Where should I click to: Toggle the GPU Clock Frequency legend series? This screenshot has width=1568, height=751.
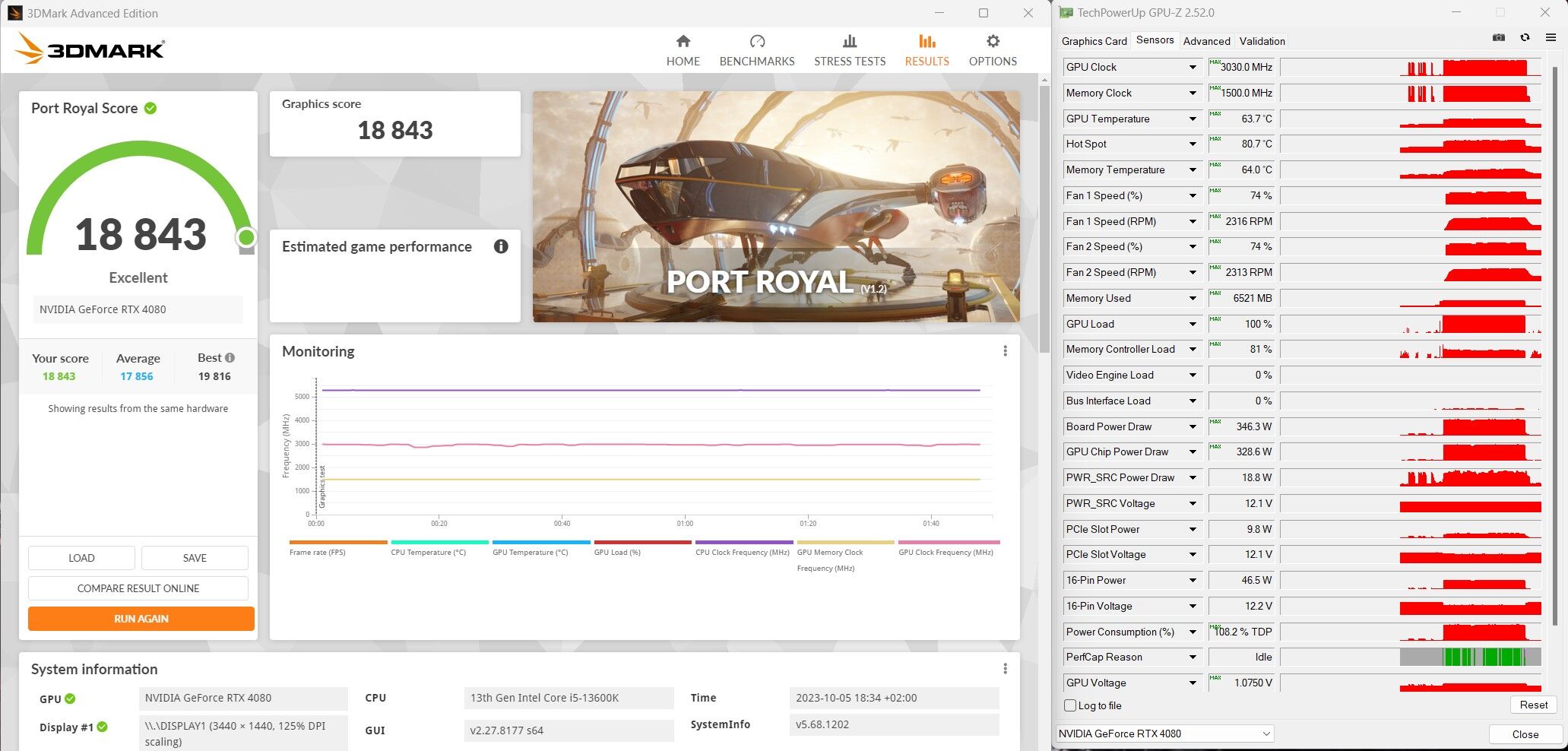point(949,548)
